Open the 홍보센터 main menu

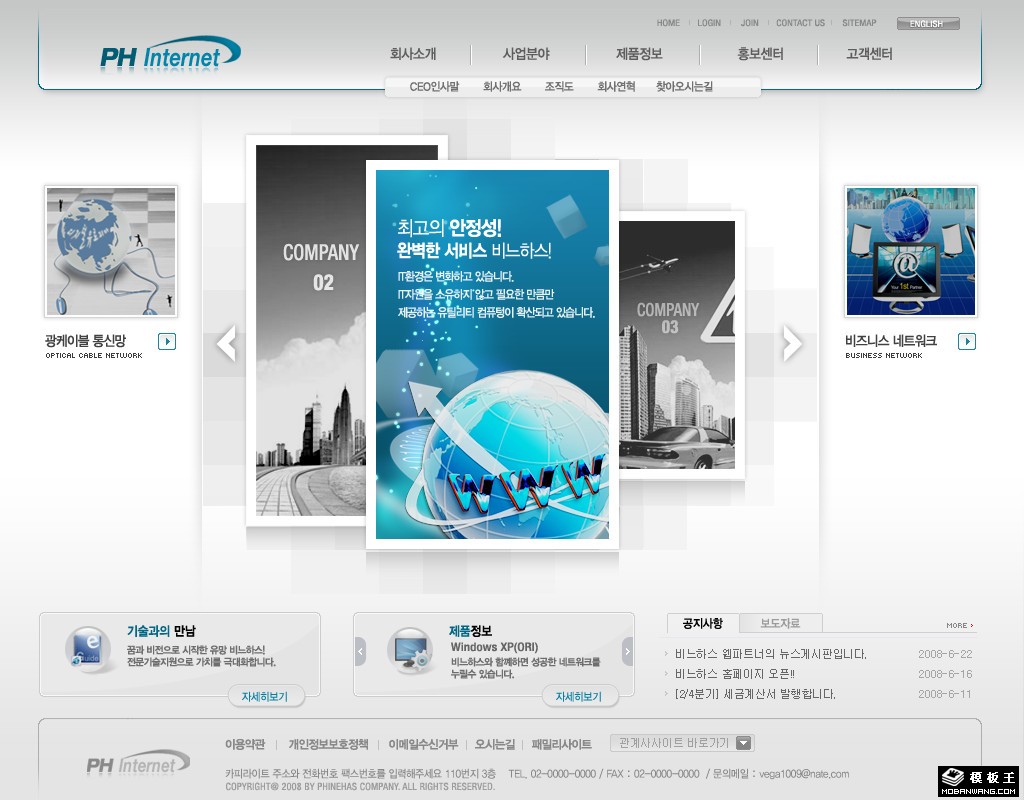point(760,54)
